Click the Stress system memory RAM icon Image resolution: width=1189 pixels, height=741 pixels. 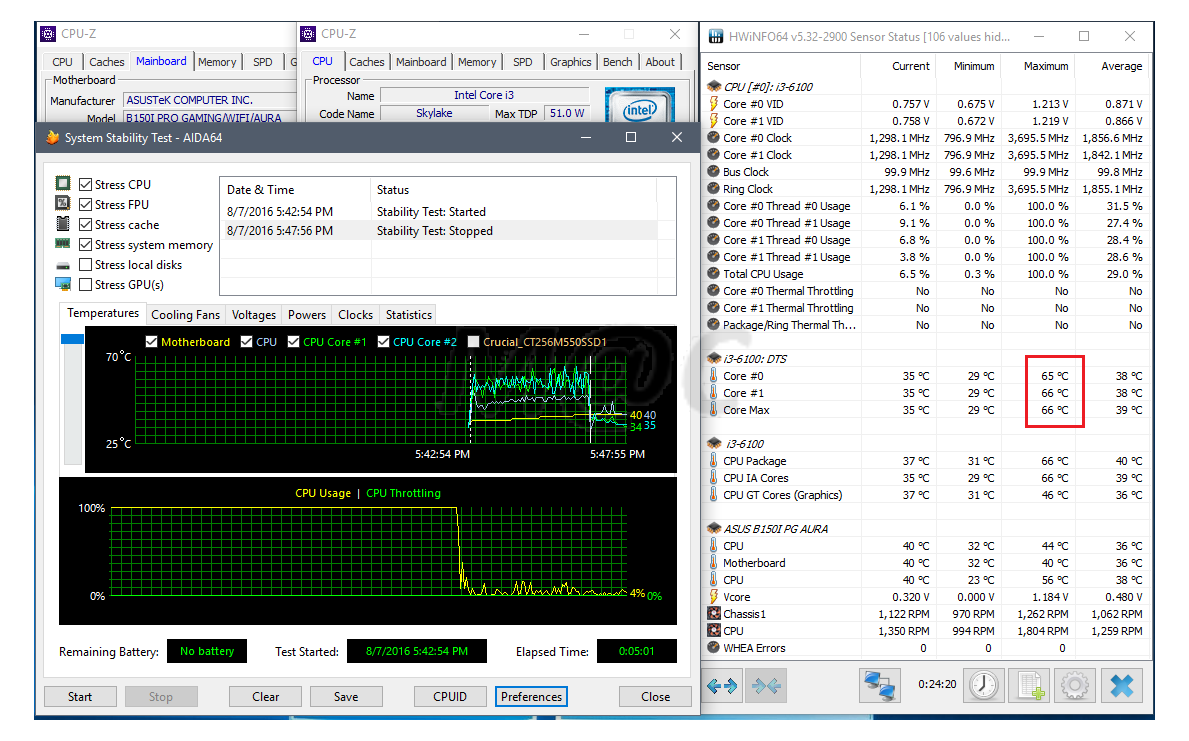[63, 243]
